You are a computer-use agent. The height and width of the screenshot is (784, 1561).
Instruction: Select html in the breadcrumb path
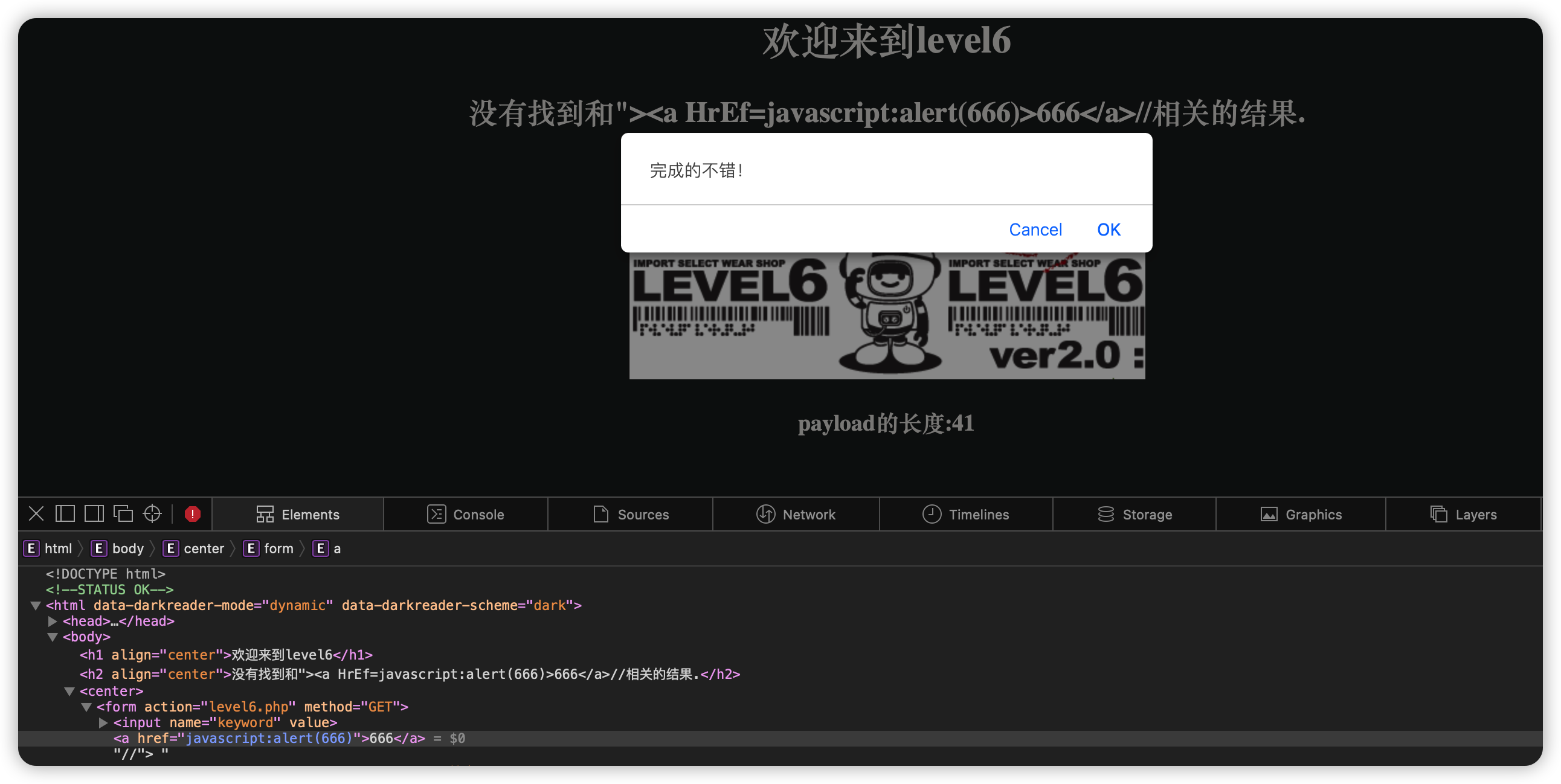(x=48, y=548)
